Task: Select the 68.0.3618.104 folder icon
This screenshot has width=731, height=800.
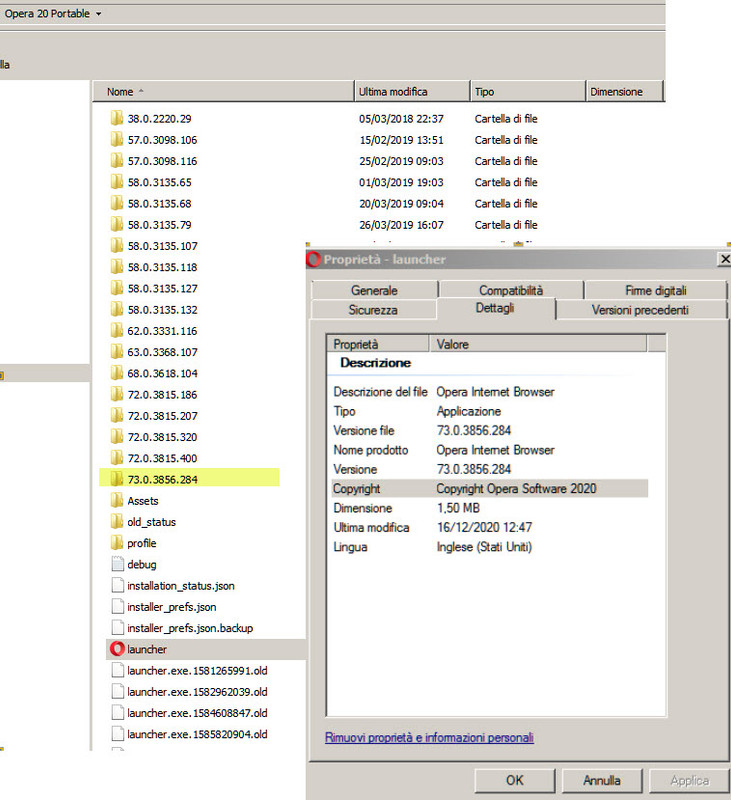Action: [117, 373]
